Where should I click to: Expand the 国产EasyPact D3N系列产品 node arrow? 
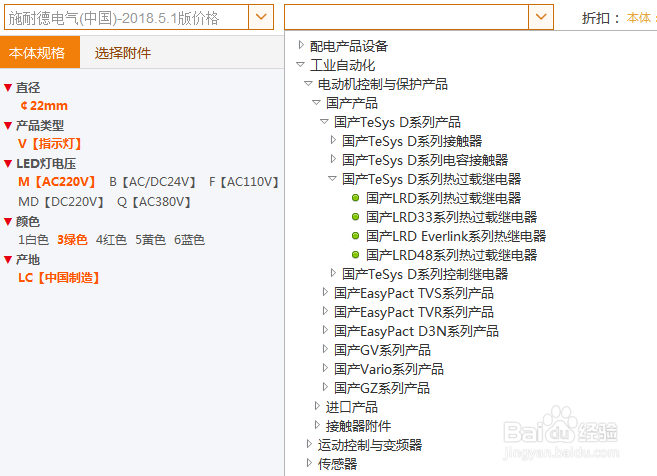click(325, 330)
